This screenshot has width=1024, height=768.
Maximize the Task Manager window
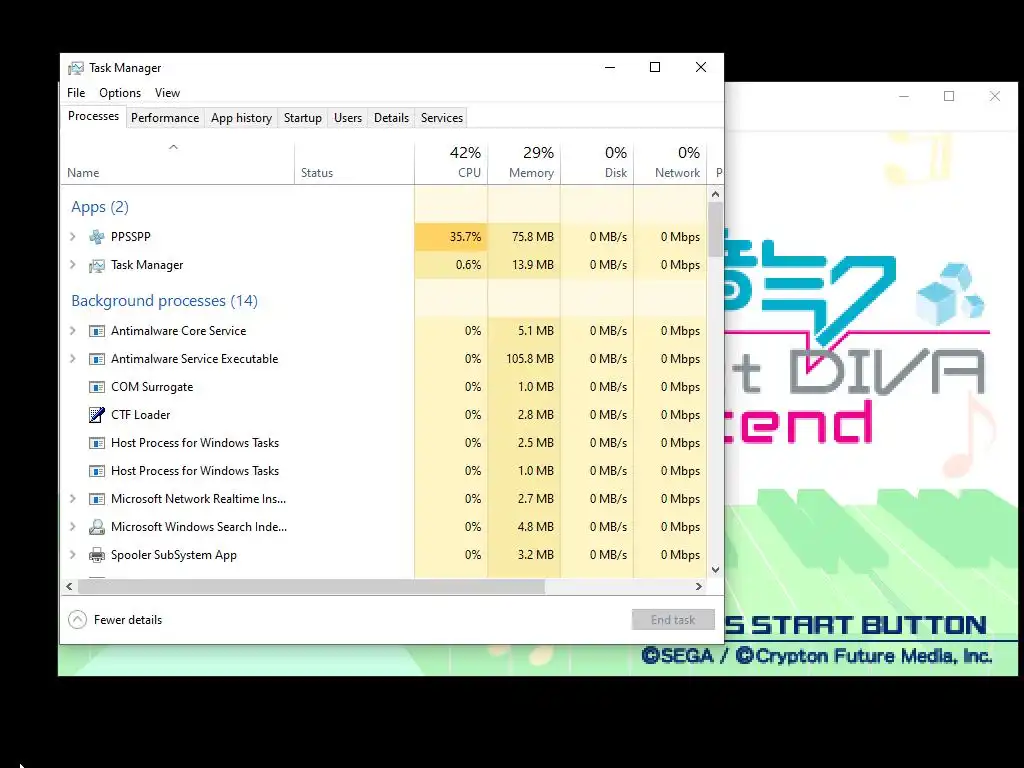pos(655,67)
